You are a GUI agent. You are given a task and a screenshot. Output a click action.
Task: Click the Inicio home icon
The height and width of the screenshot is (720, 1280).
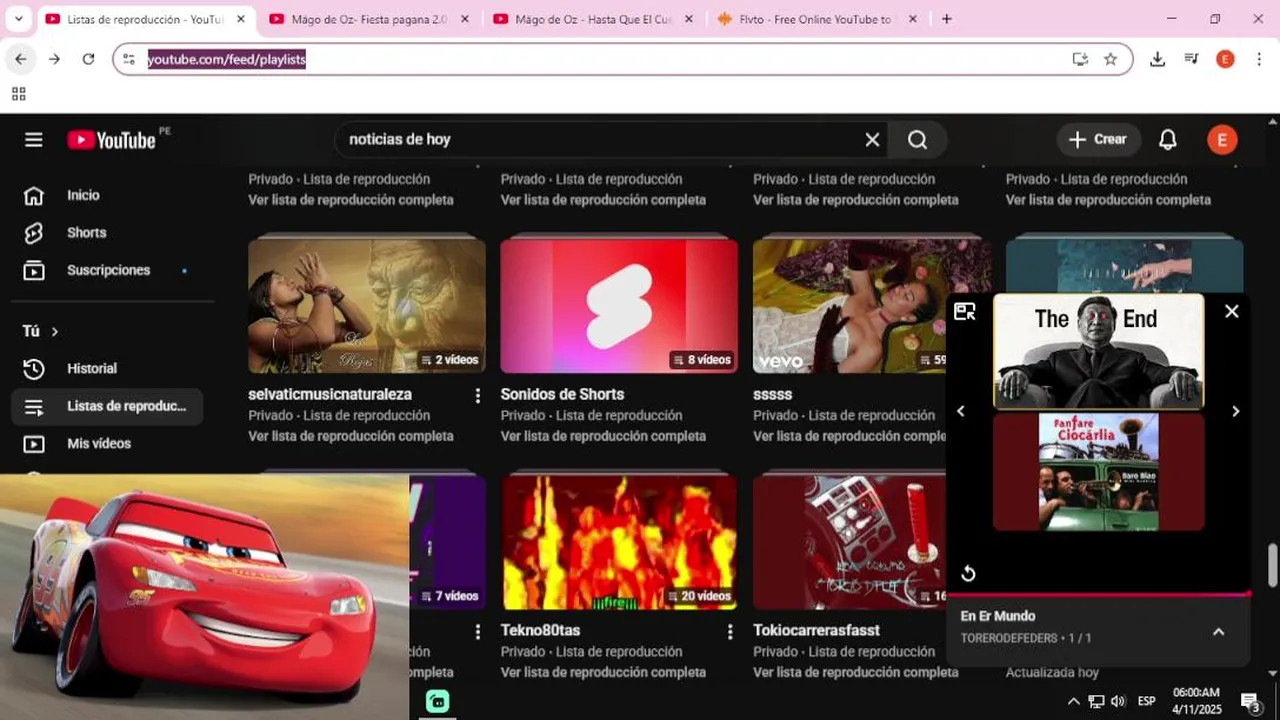(x=34, y=196)
